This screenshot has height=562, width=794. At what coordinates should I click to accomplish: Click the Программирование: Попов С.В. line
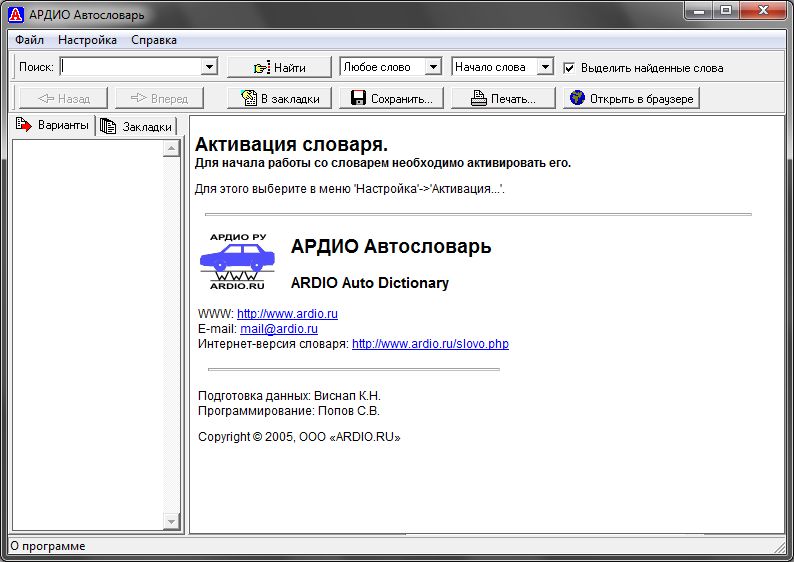pos(289,411)
